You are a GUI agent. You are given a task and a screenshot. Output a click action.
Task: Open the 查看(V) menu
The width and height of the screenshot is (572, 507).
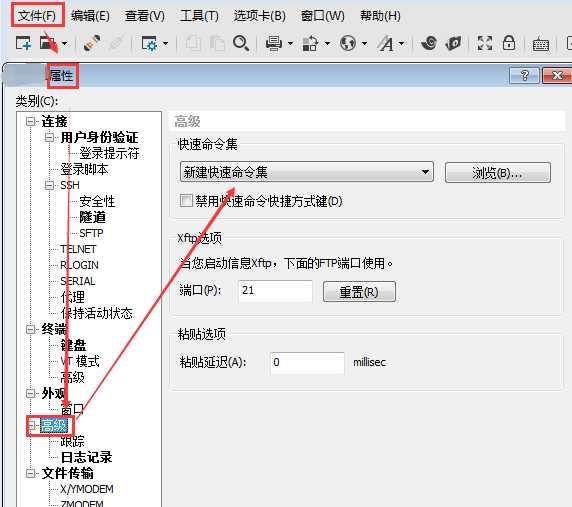[x=145, y=16]
